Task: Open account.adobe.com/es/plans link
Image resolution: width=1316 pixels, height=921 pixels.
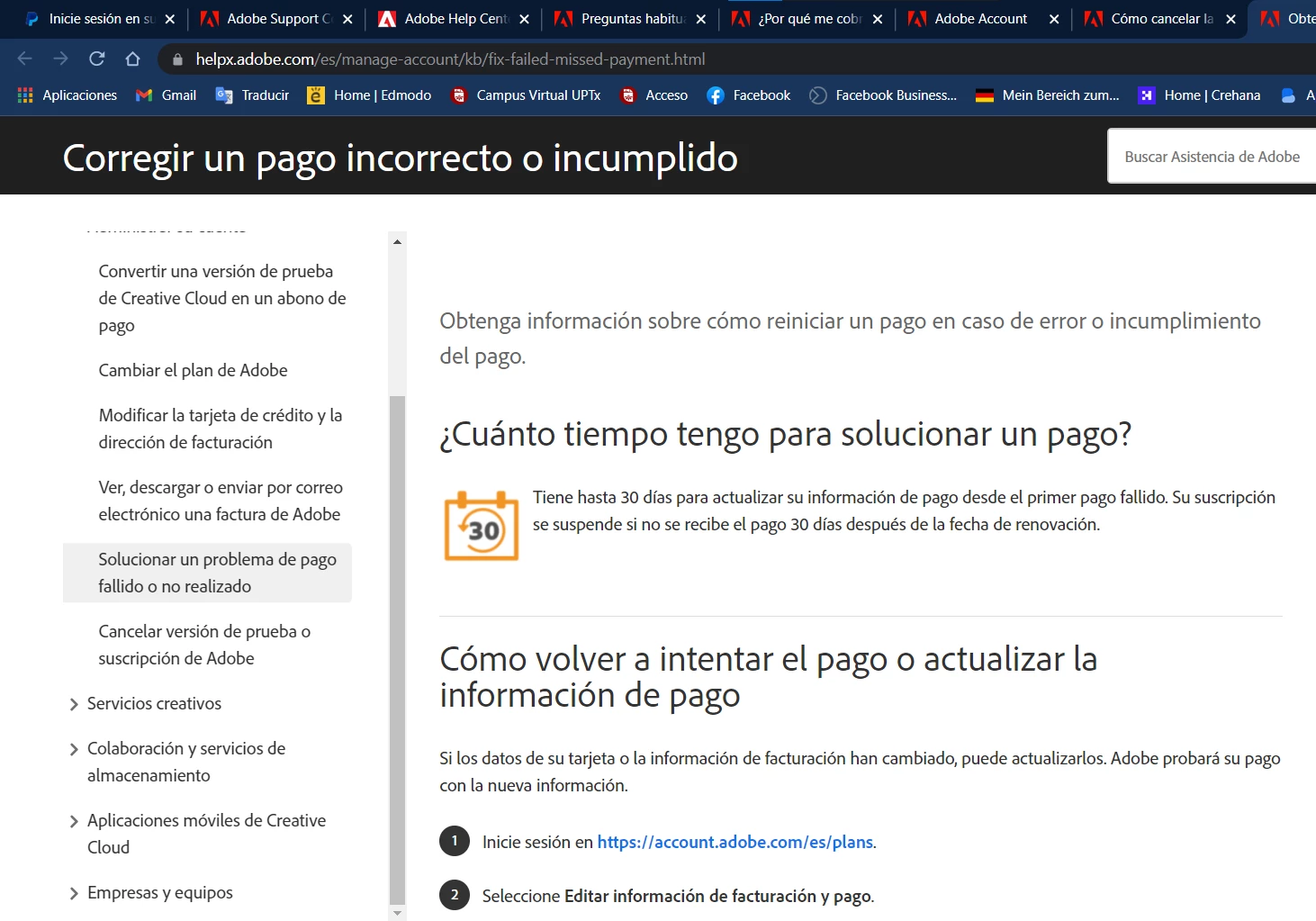Action: pyautogui.click(x=735, y=842)
